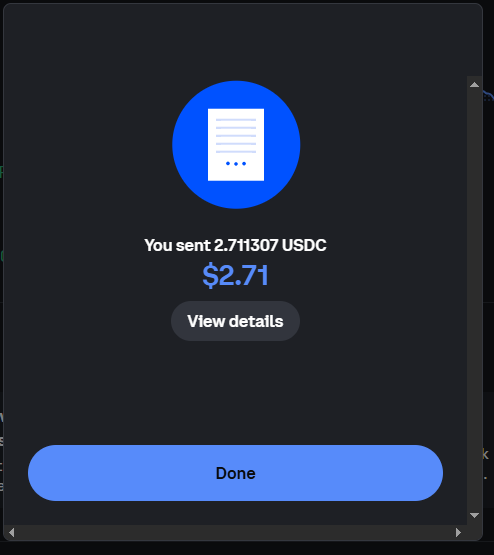Click the blue $2.71 amount
Viewport: 494px width, 555px height.
click(x=235, y=275)
